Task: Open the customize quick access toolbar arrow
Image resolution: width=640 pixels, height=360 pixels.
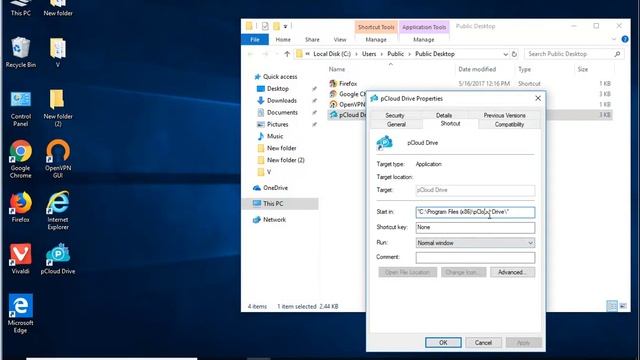Action: 285,27
